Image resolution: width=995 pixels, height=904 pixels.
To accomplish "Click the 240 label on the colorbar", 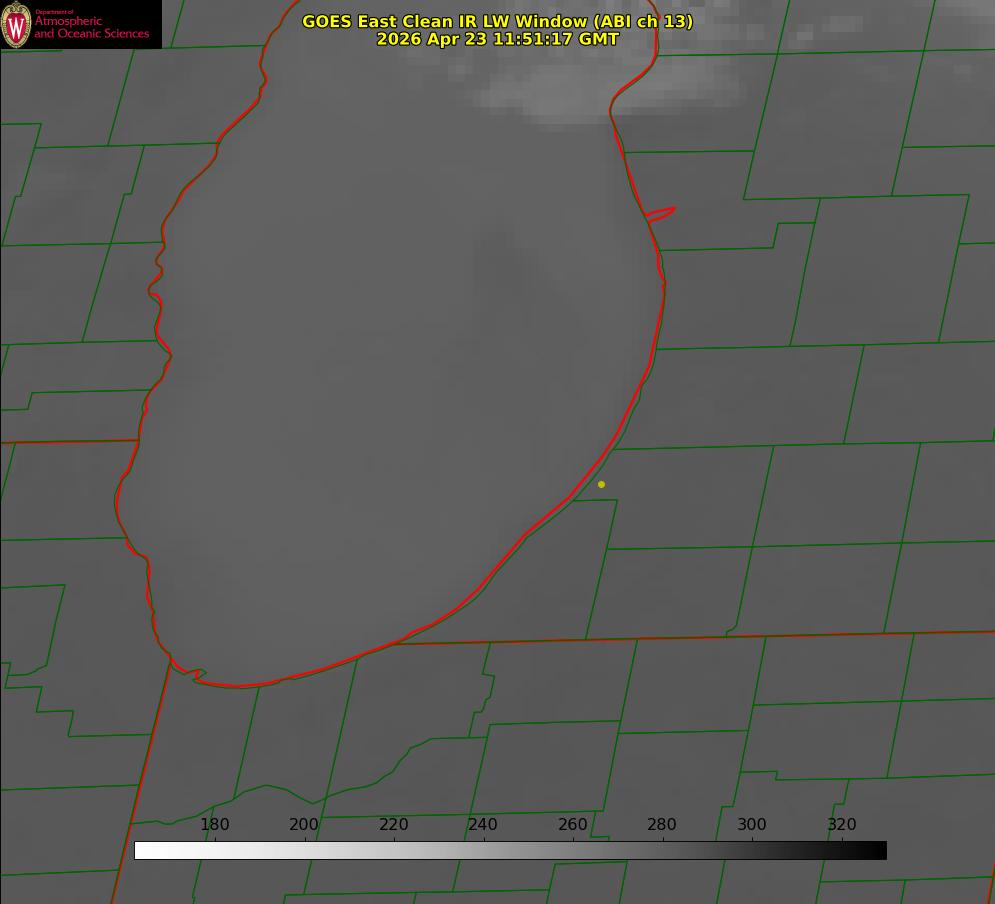I will [x=483, y=824].
